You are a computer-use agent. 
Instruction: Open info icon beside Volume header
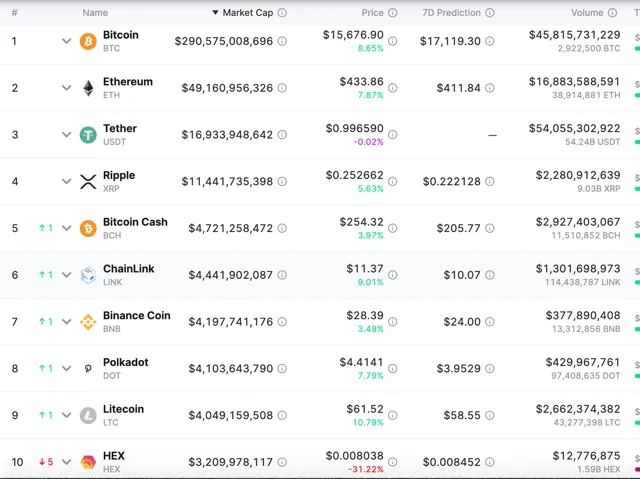coord(612,13)
